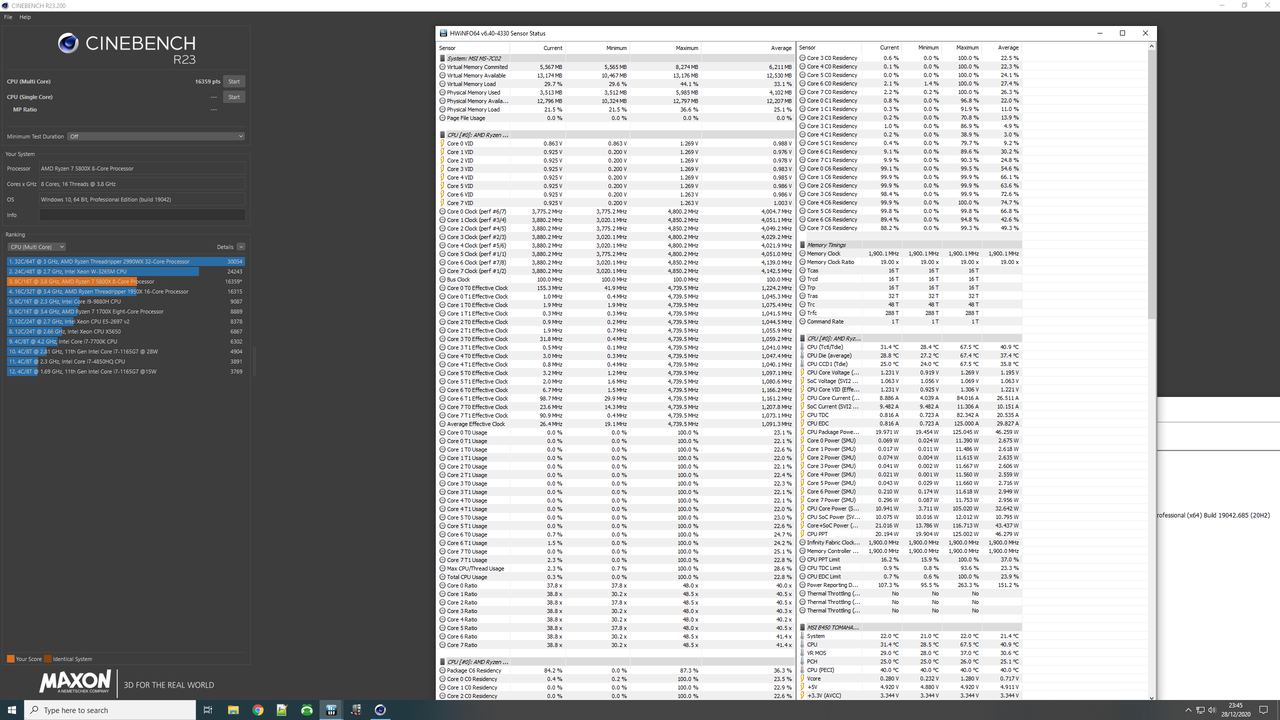This screenshot has width=1280, height=720.
Task: Click the VR MOS temperature sensor icon
Action: click(803, 653)
